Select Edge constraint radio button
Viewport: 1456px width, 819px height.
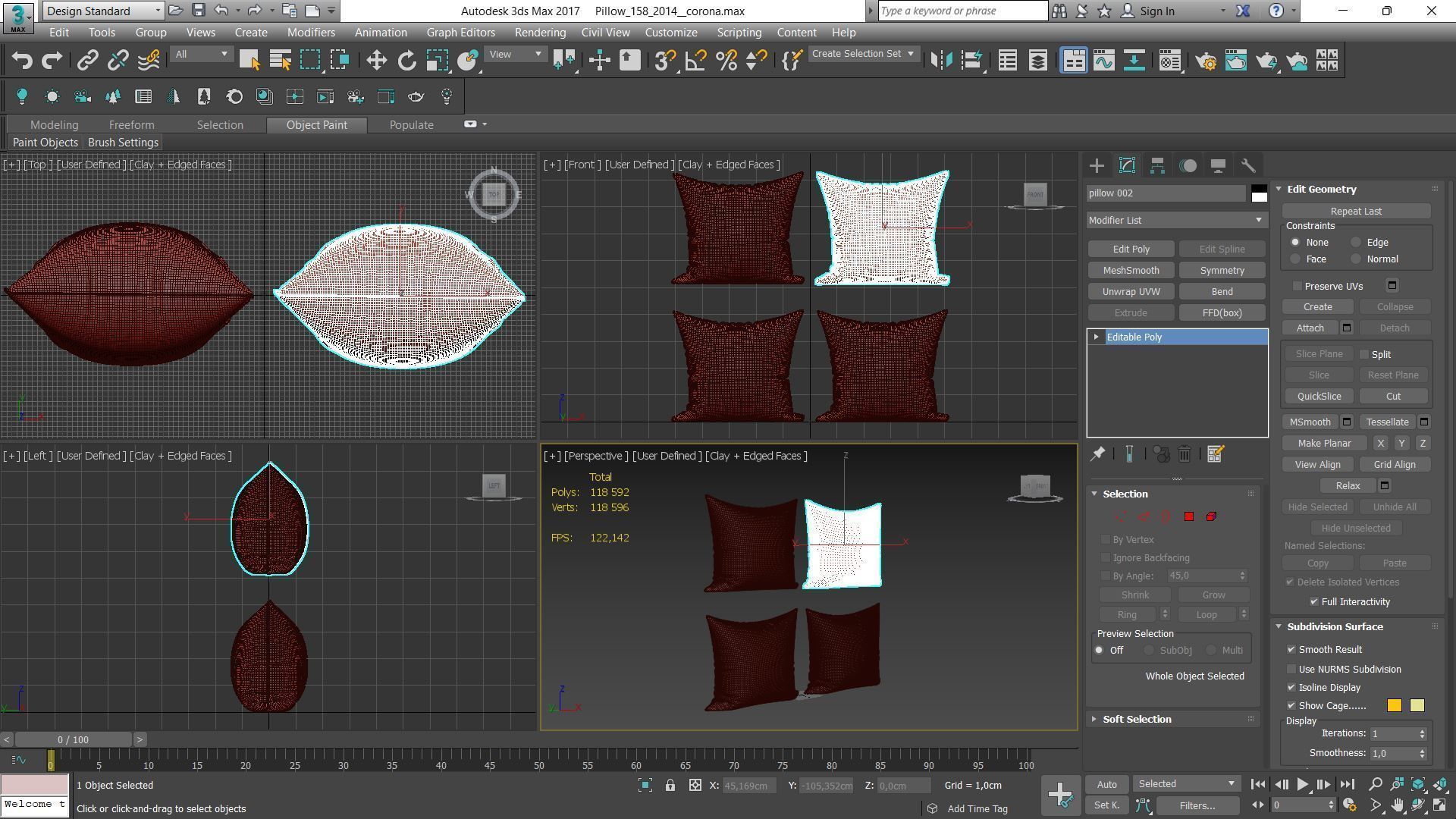click(1356, 243)
